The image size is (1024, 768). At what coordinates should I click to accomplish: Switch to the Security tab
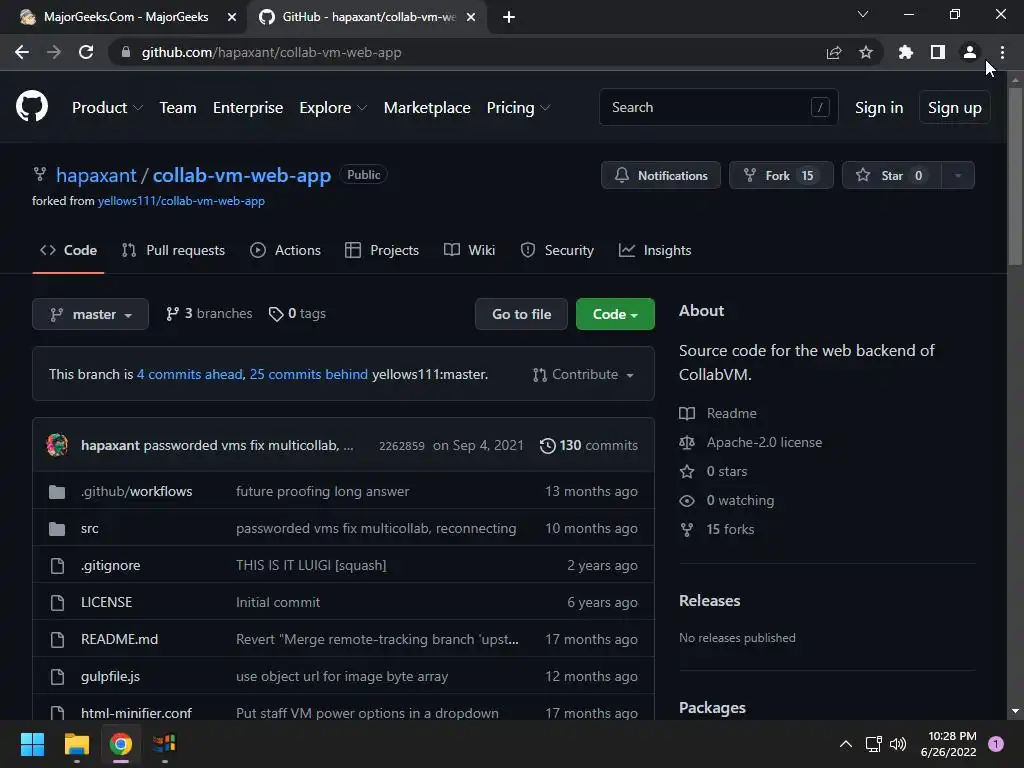(557, 250)
